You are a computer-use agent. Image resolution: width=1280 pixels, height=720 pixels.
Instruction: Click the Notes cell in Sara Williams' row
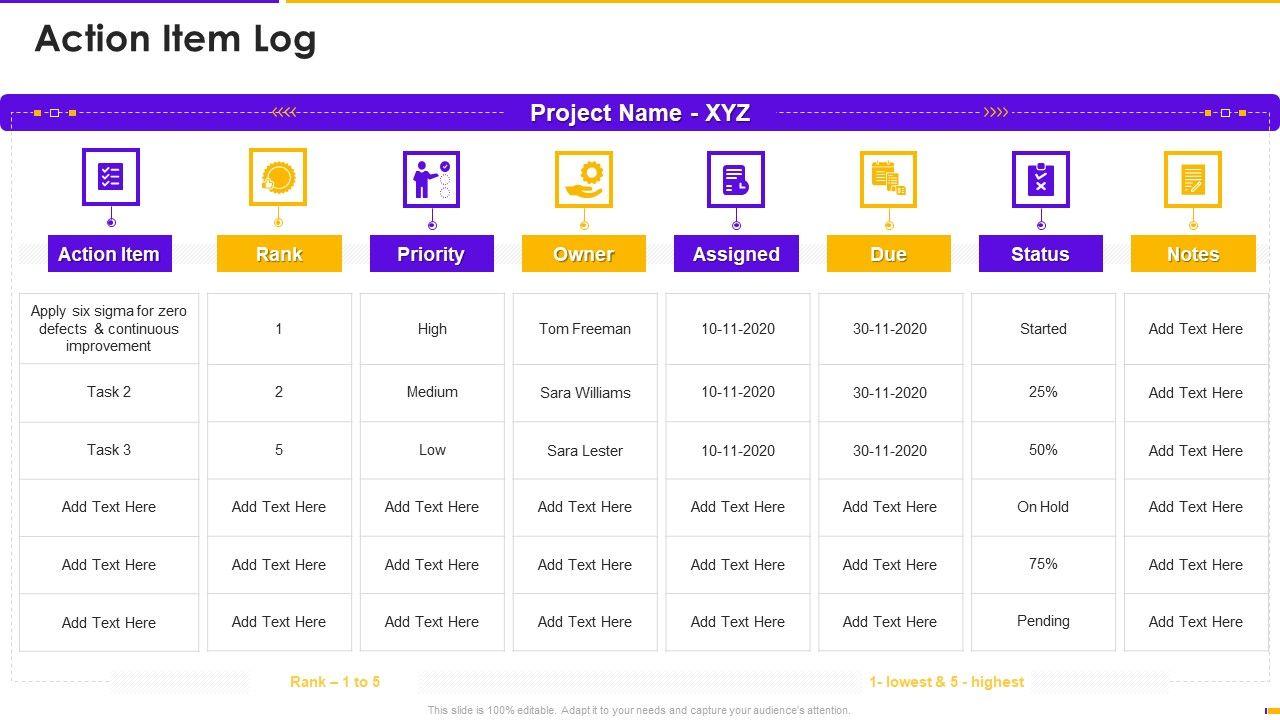[x=1196, y=393]
